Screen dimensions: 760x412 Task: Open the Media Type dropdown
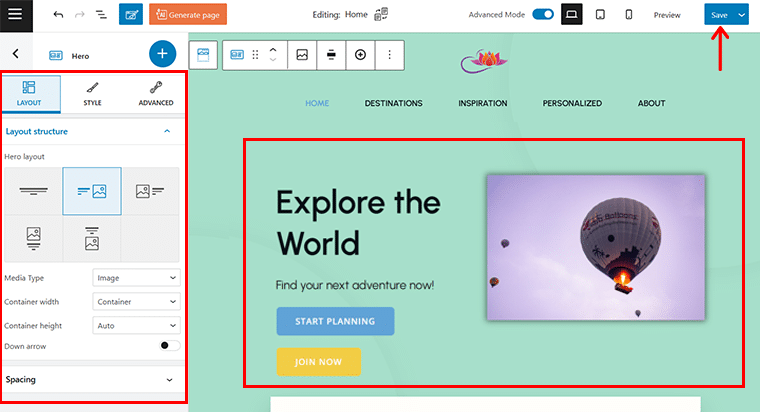point(136,278)
